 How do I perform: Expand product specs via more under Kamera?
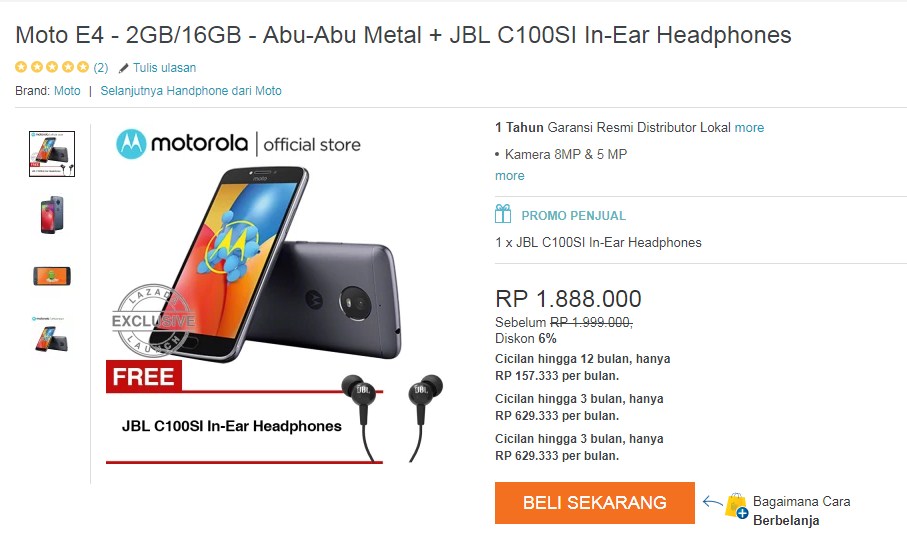[x=510, y=176]
